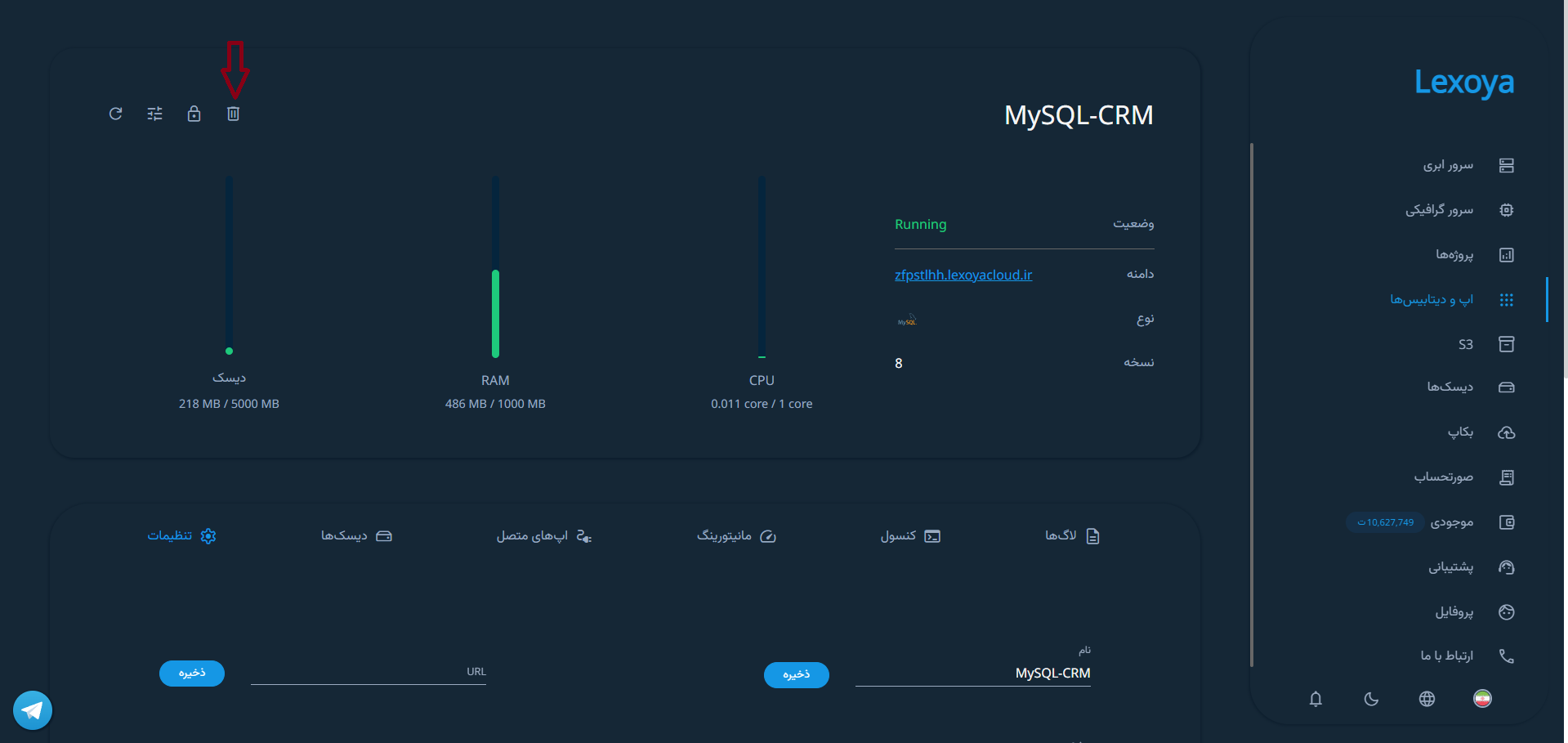This screenshot has height=743, width=1568.
Task: Toggle dark mode moon icon
Action: [x=1371, y=699]
